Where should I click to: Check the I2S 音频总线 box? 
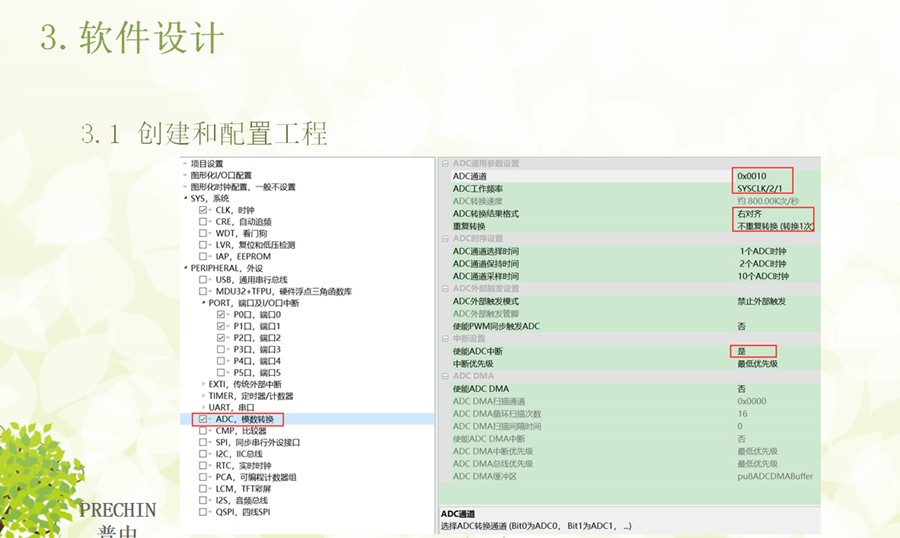click(x=203, y=500)
